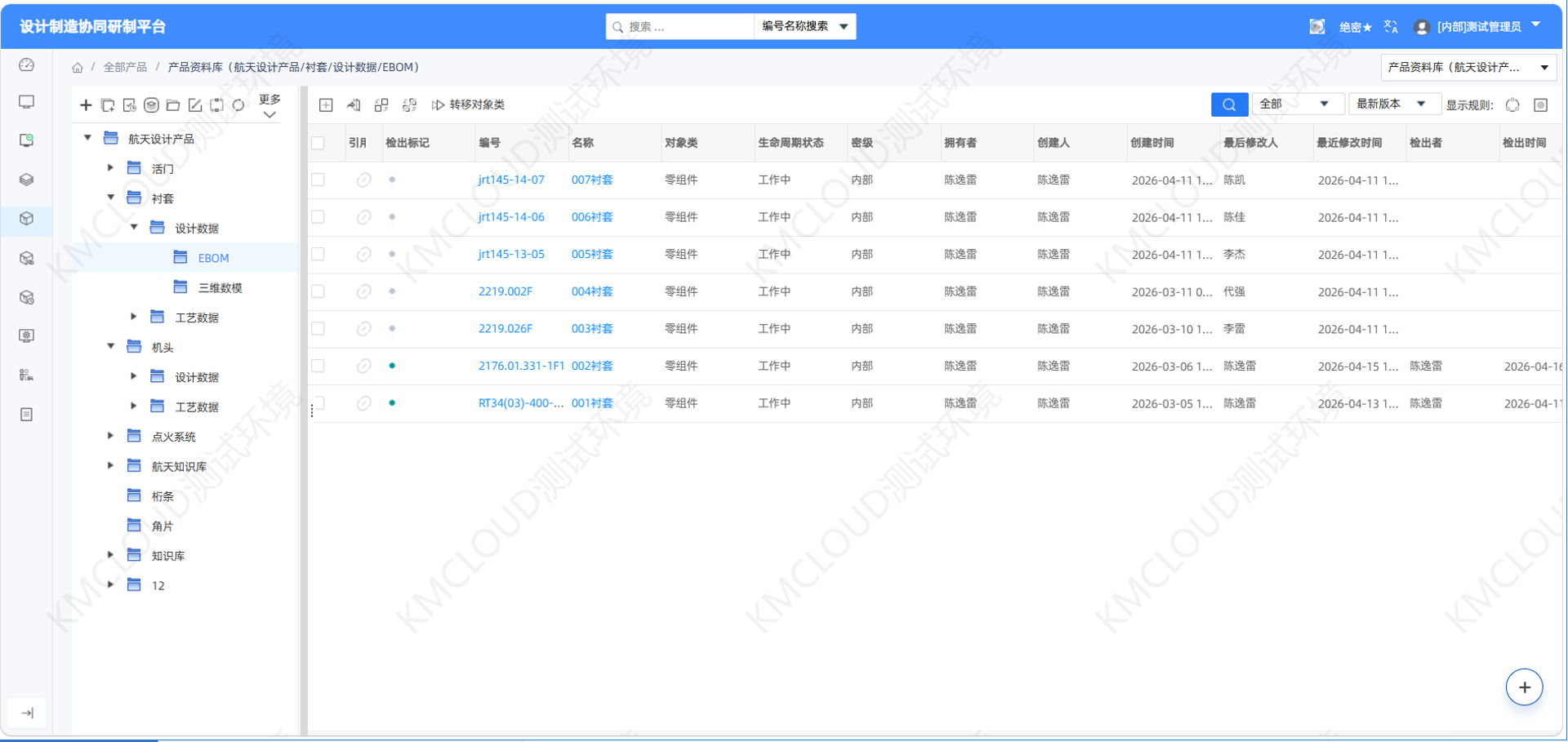Expand the 更多 more tools chevron

tap(269, 115)
